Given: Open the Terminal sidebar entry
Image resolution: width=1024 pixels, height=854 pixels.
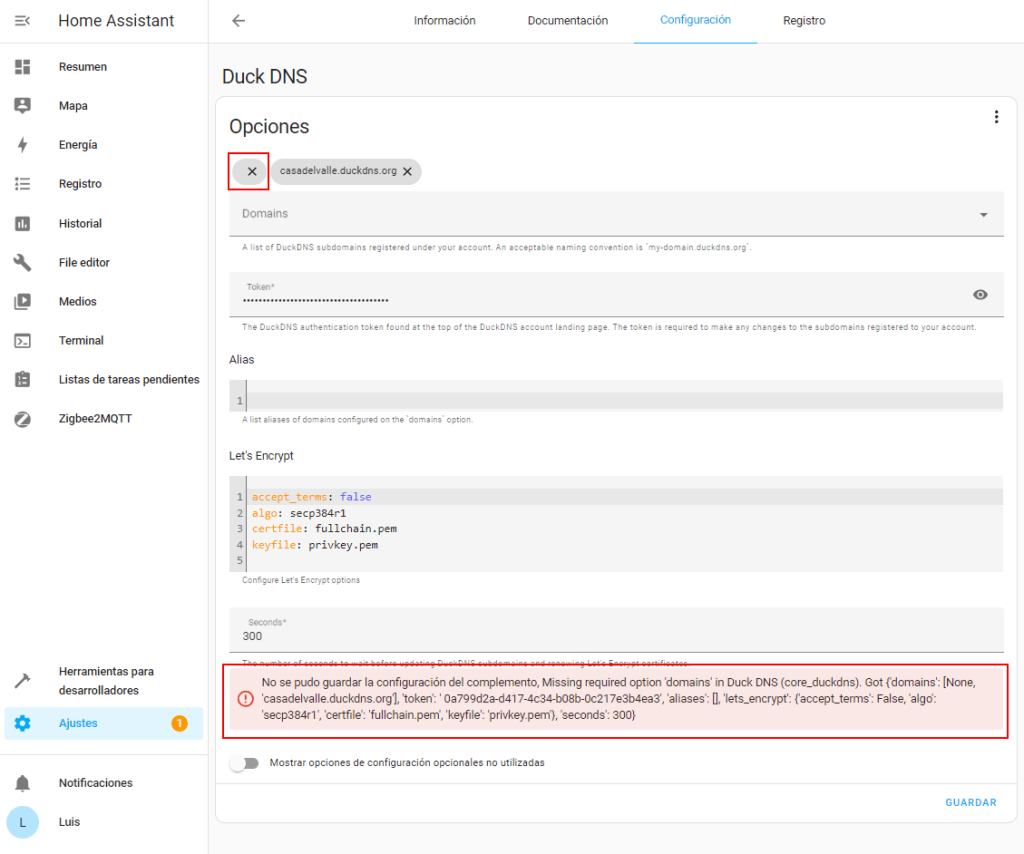Looking at the screenshot, I should tap(81, 341).
